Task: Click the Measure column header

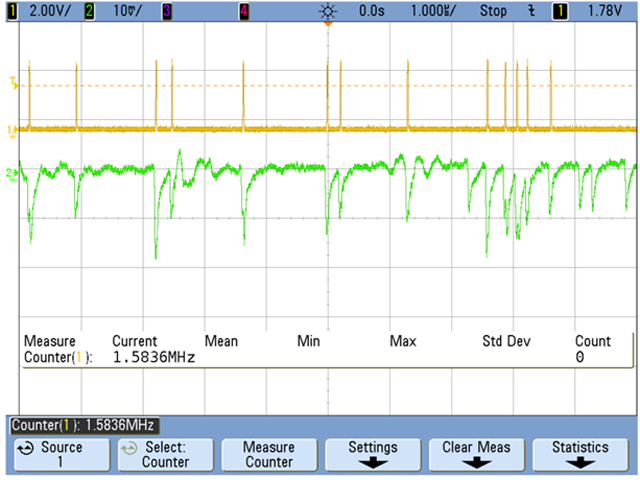Action: (x=49, y=341)
